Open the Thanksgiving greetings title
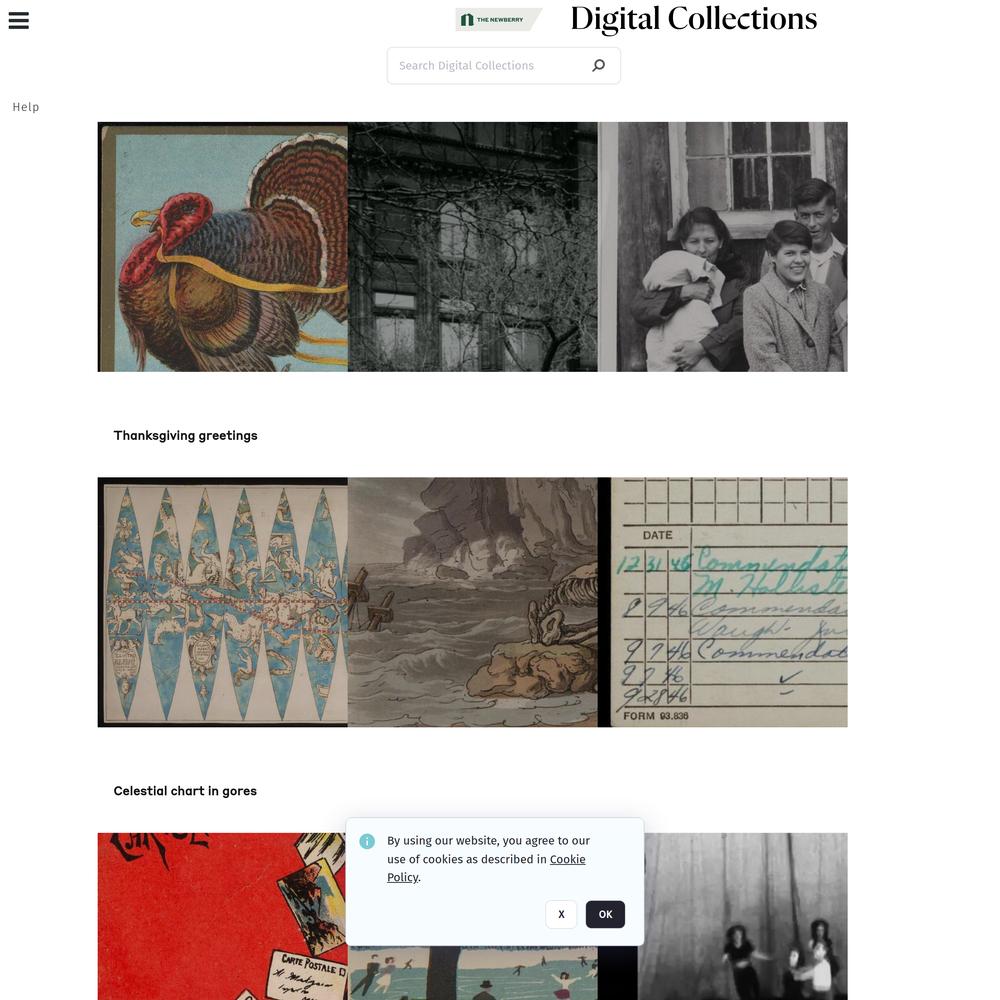The width and height of the screenshot is (1000, 1000). 186,436
